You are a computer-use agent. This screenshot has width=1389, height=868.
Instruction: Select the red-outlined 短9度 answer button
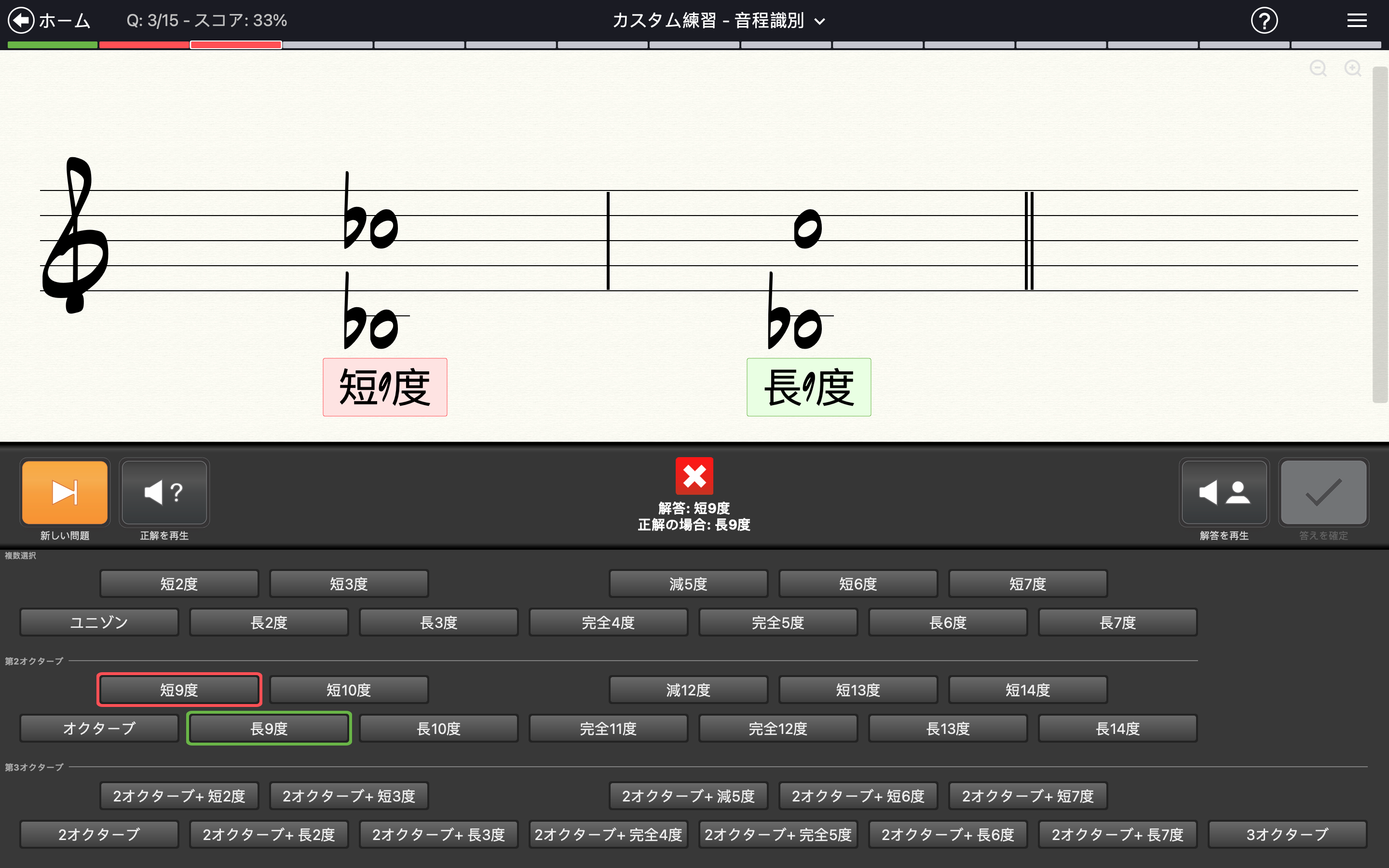[x=179, y=690]
